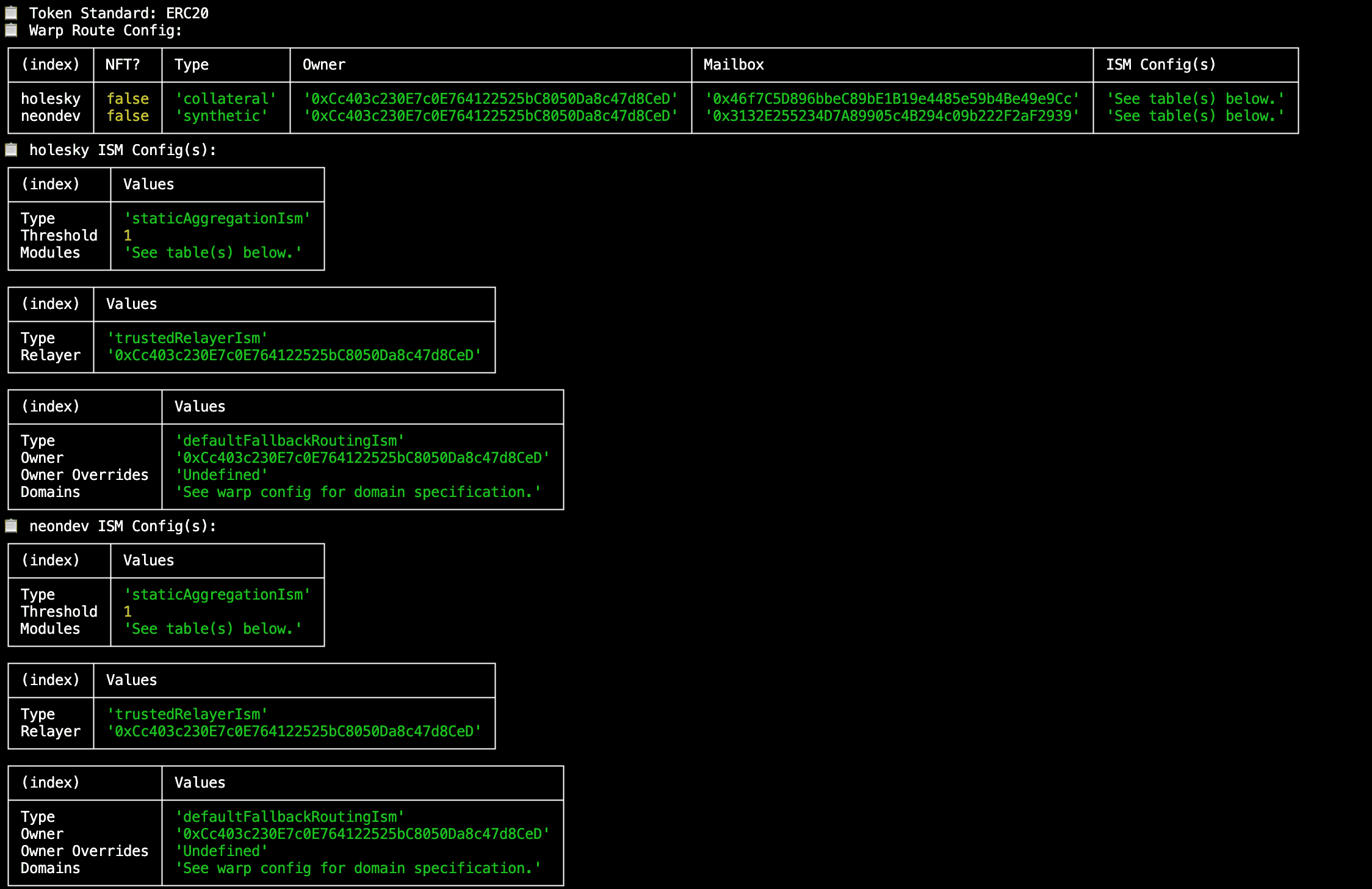
Task: Click the Domains value in the neondev section
Action: coord(358,868)
